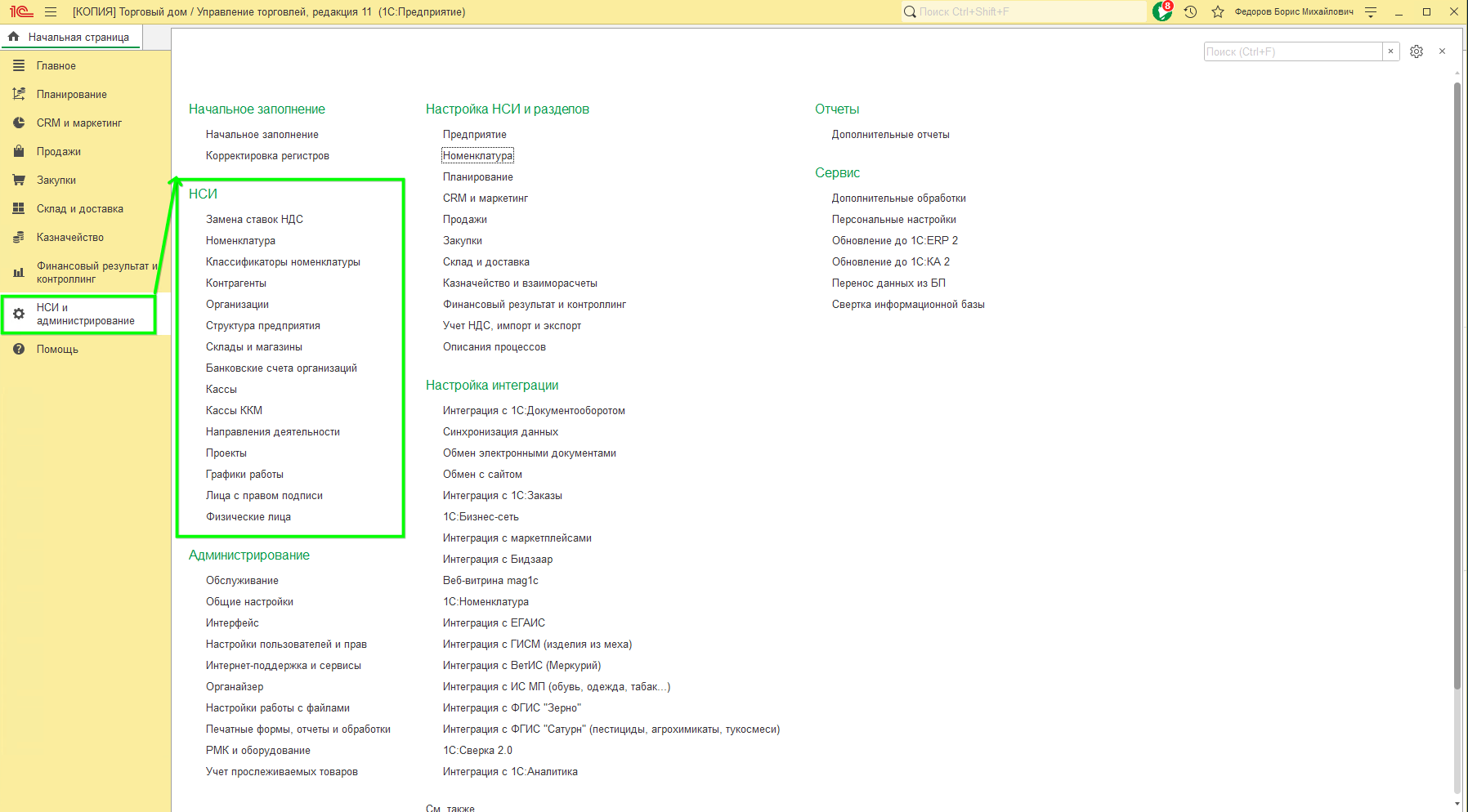Click the vertical scrollbar on the right
Screen dimensions: 1468x812
point(1457,384)
